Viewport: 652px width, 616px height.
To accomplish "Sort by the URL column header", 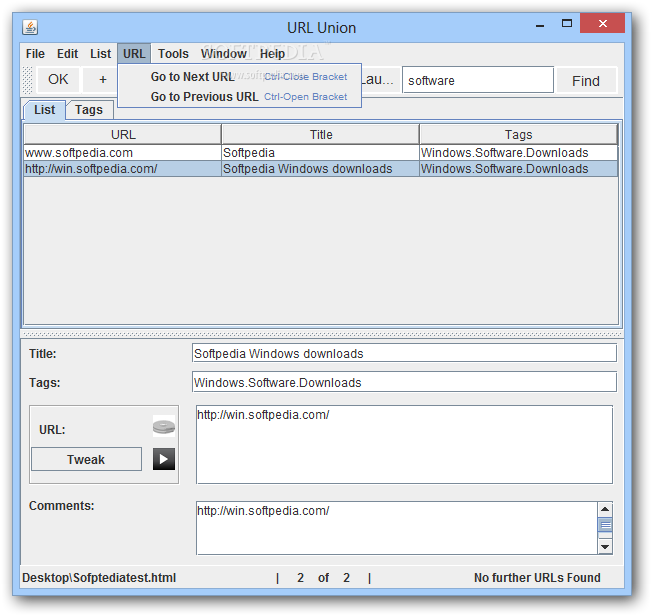I will (x=123, y=134).
